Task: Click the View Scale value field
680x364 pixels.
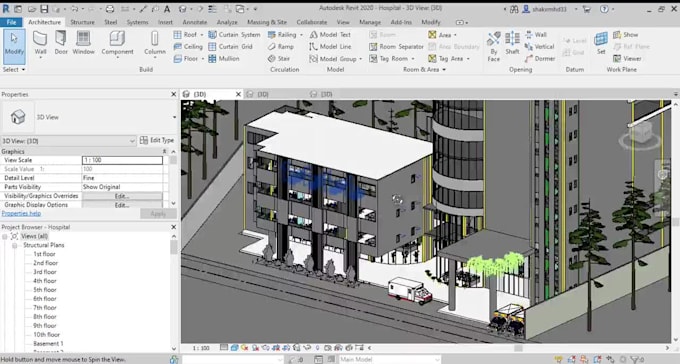Action: point(122,160)
